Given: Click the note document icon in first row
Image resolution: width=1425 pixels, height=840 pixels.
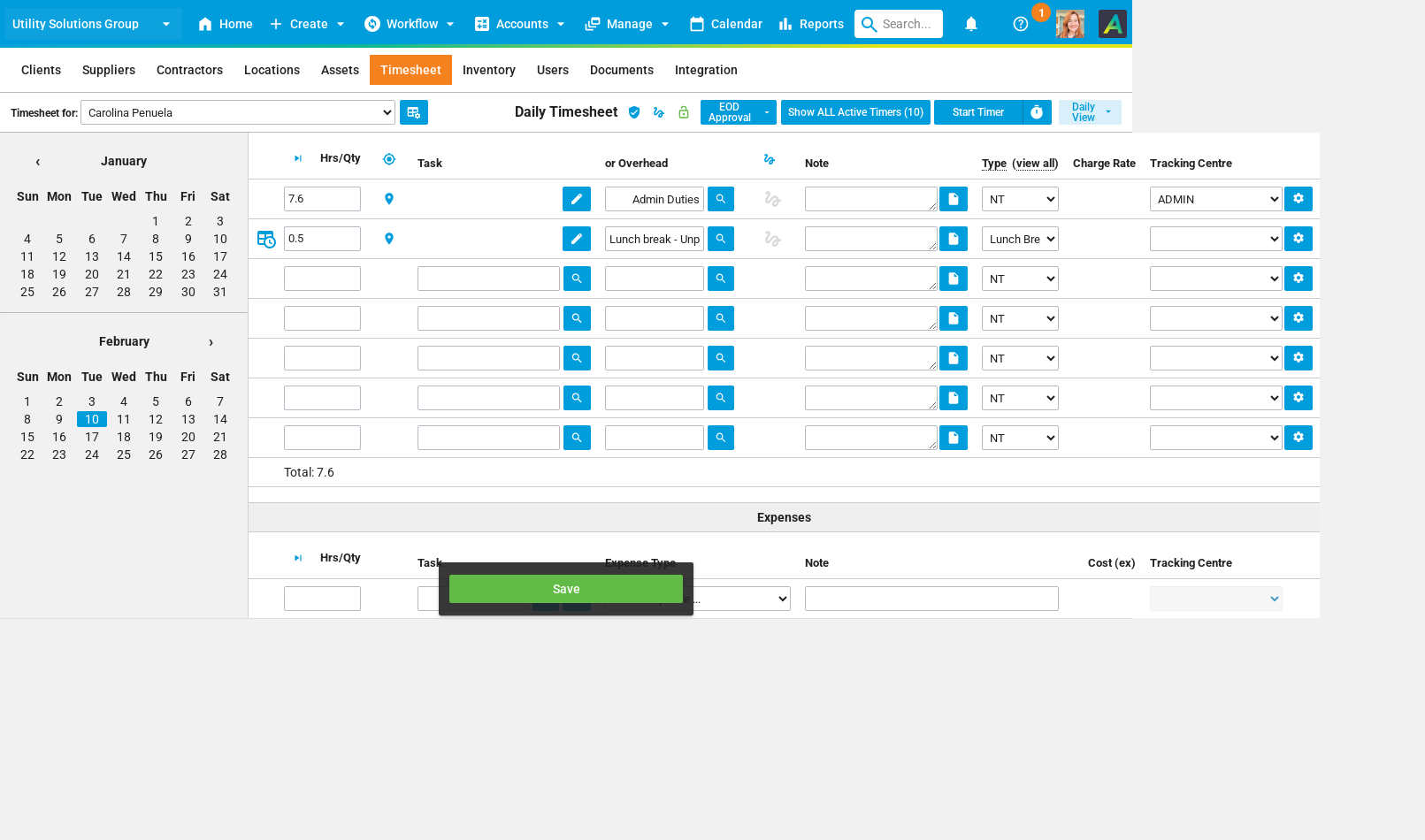Looking at the screenshot, I should click(x=953, y=199).
